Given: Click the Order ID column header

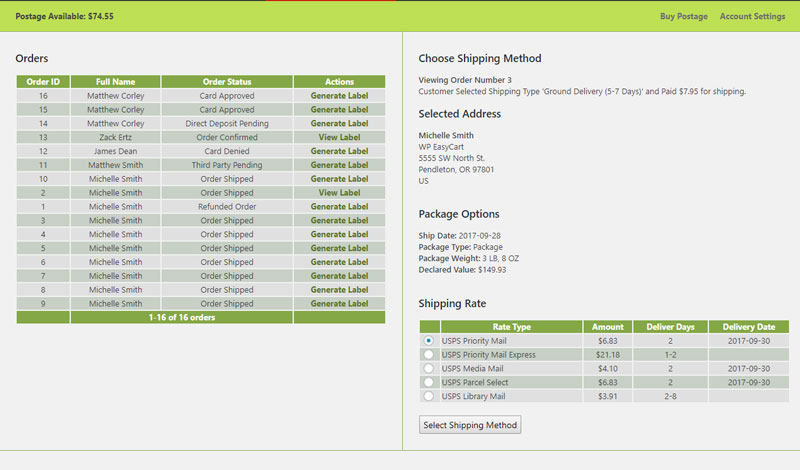Looking at the screenshot, I should [43, 82].
